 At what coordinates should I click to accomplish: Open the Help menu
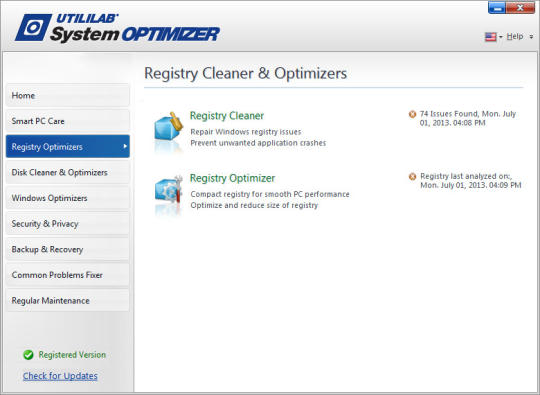(515, 36)
